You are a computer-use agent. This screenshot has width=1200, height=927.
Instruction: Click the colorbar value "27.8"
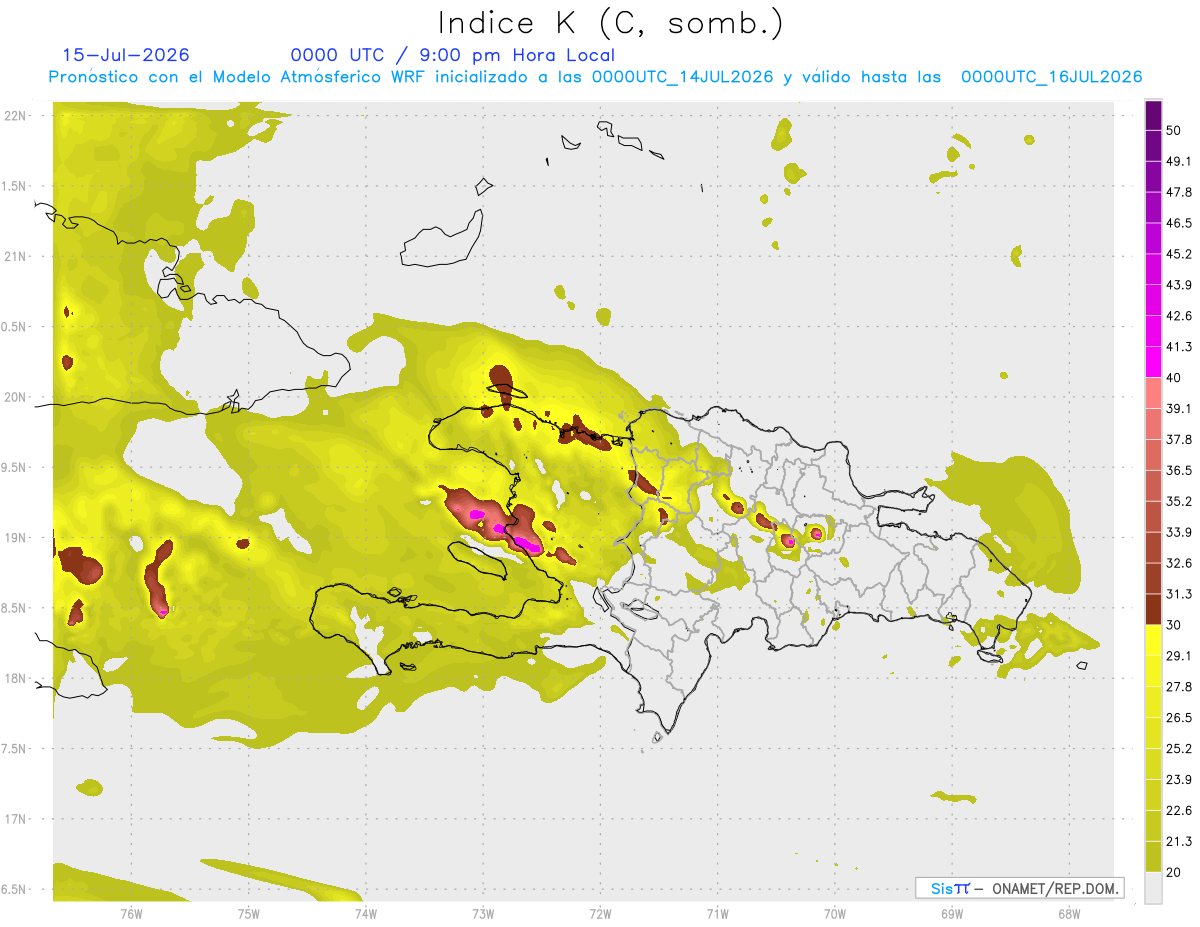coord(1179,686)
